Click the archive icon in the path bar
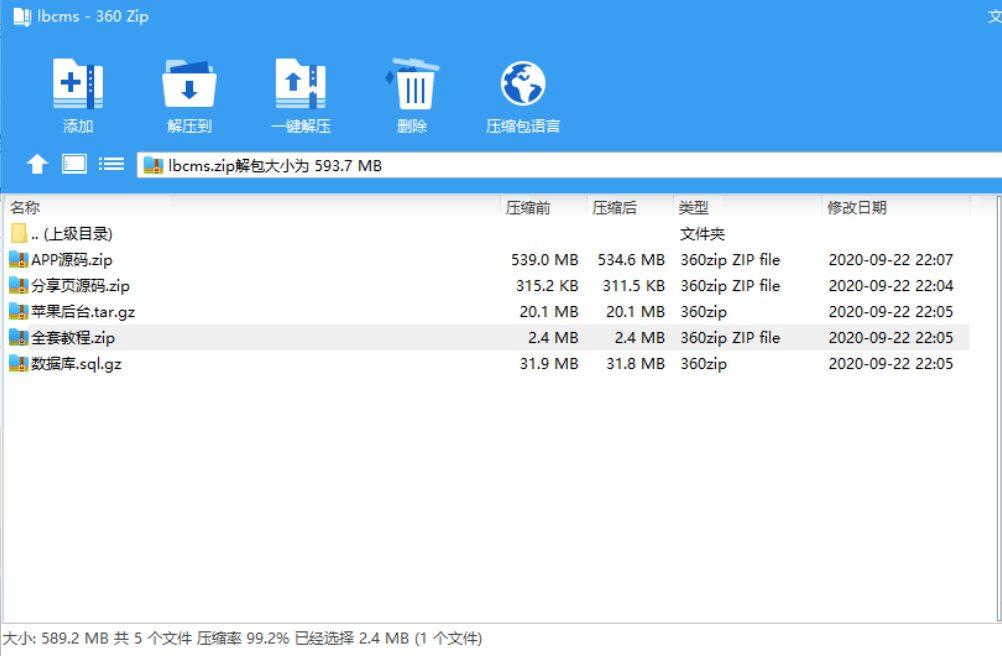The image size is (1002, 666). pos(153,166)
